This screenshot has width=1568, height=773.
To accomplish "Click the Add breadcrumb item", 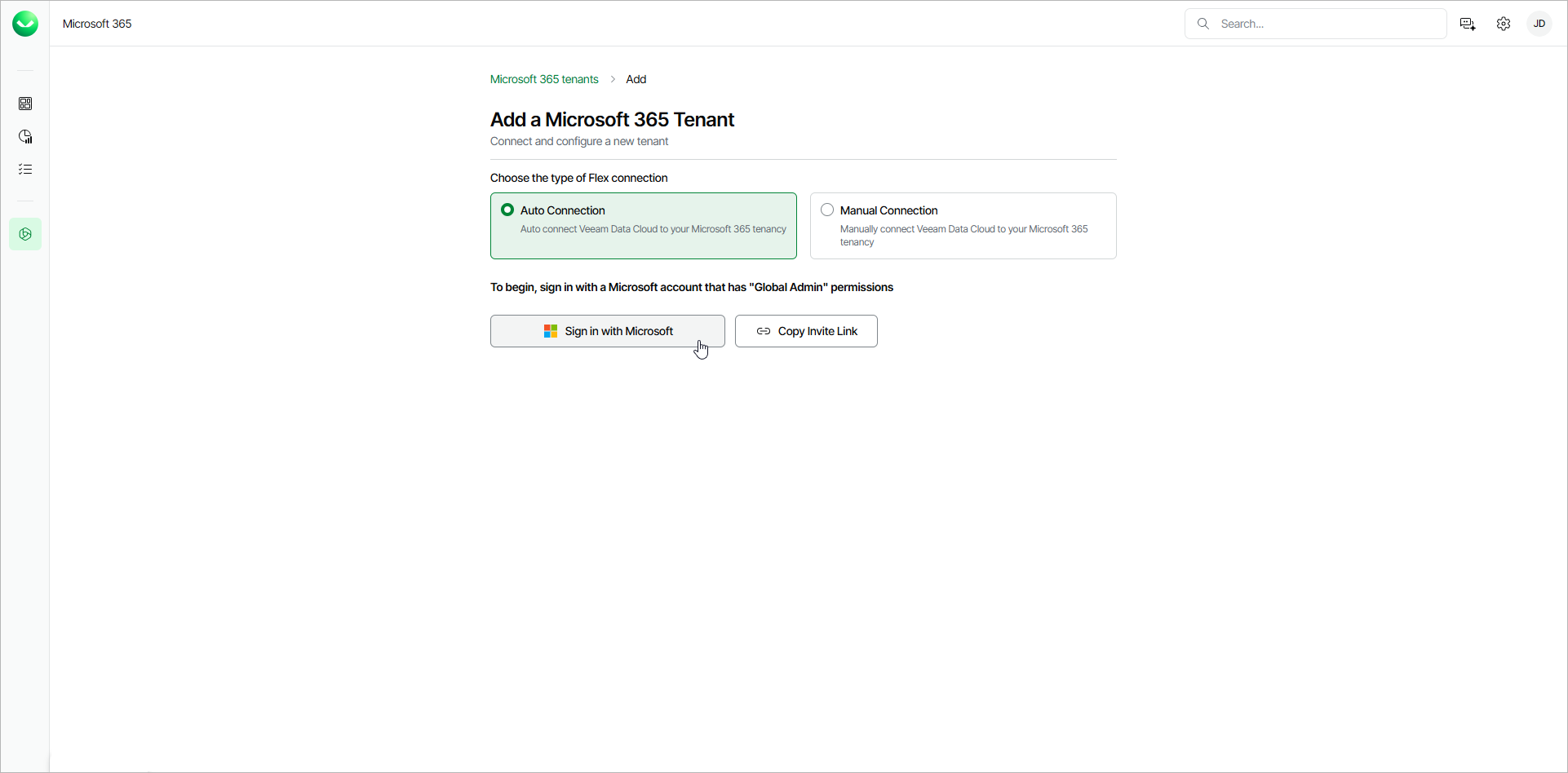I will pyautogui.click(x=636, y=79).
